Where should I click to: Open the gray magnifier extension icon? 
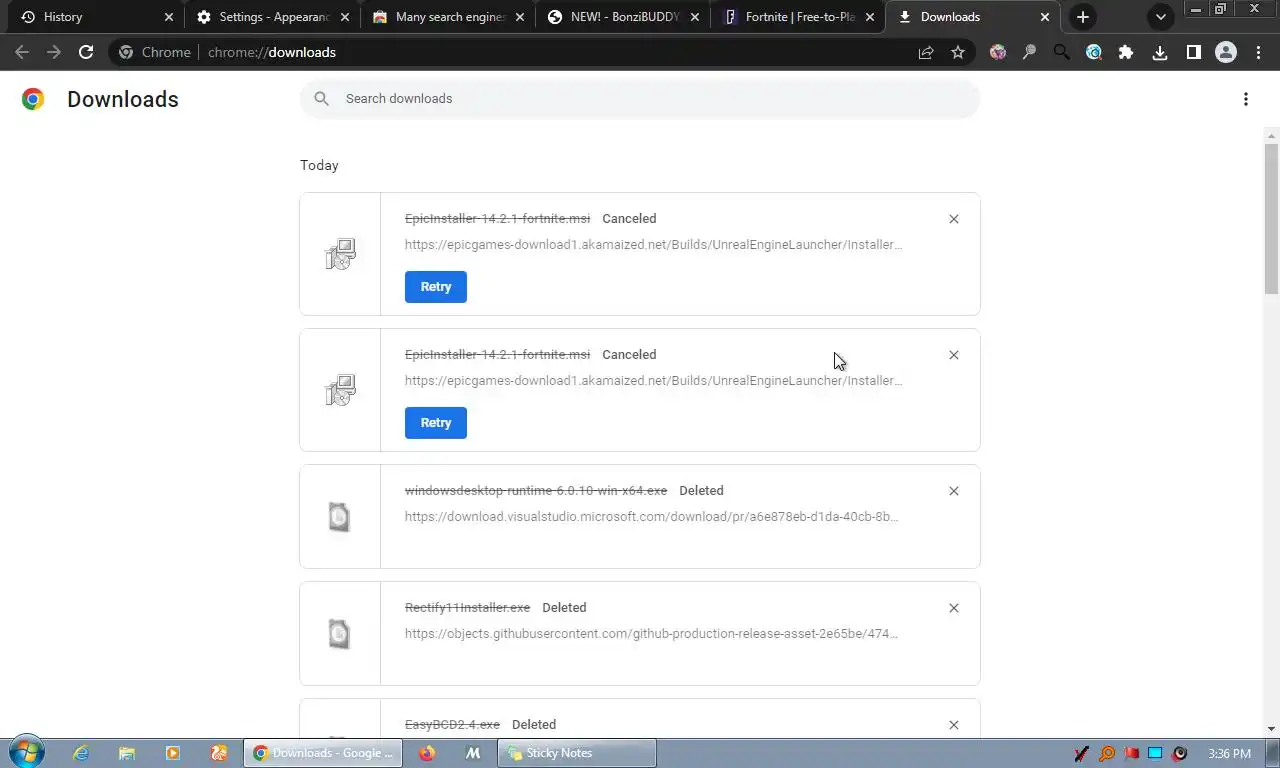pos(1029,52)
